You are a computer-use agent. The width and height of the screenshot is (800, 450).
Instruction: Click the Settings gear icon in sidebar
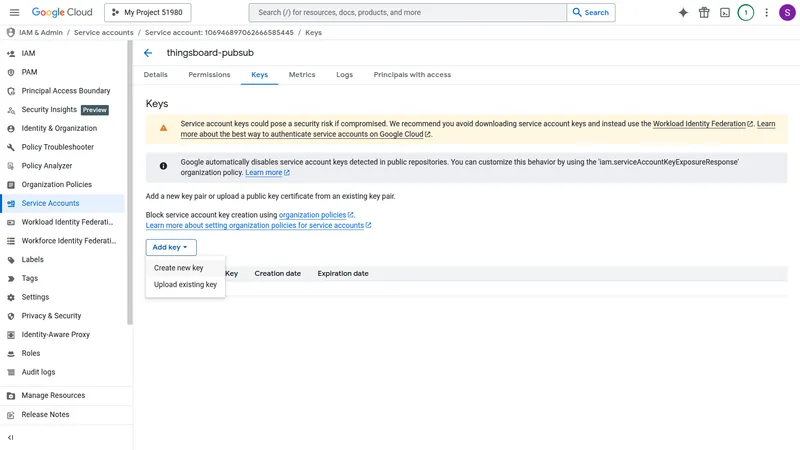click(11, 297)
